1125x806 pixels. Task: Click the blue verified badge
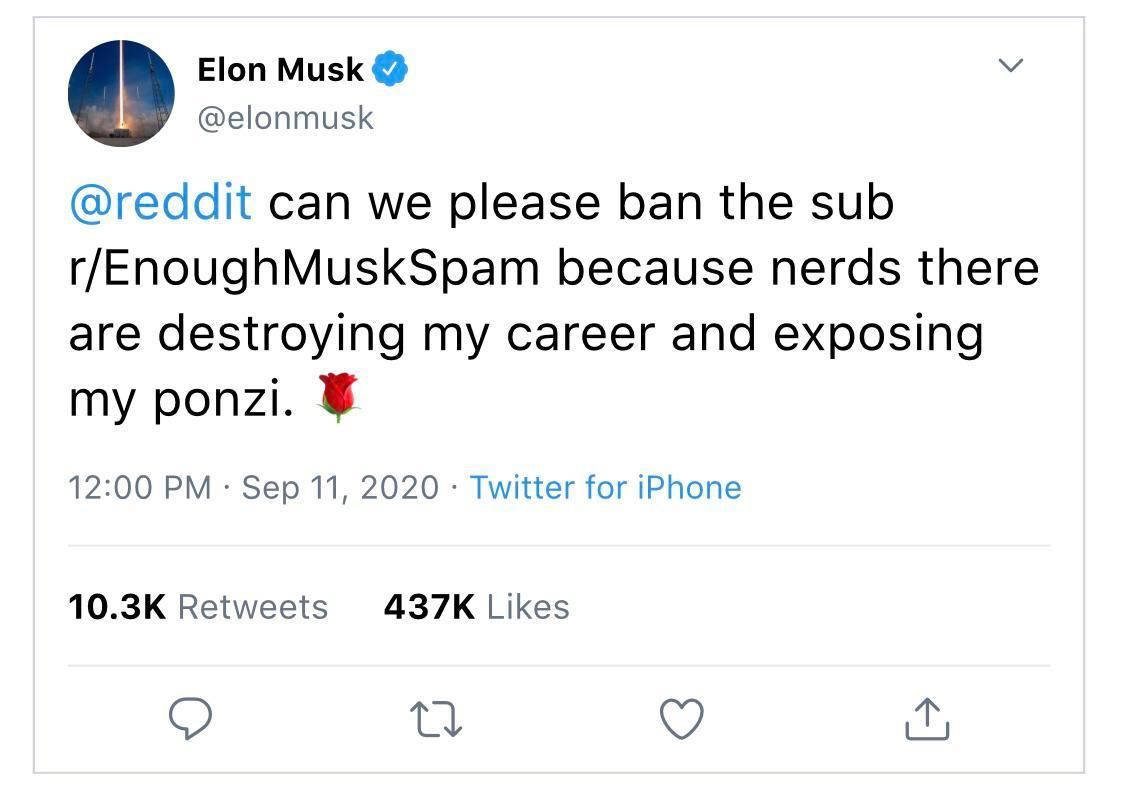point(390,70)
